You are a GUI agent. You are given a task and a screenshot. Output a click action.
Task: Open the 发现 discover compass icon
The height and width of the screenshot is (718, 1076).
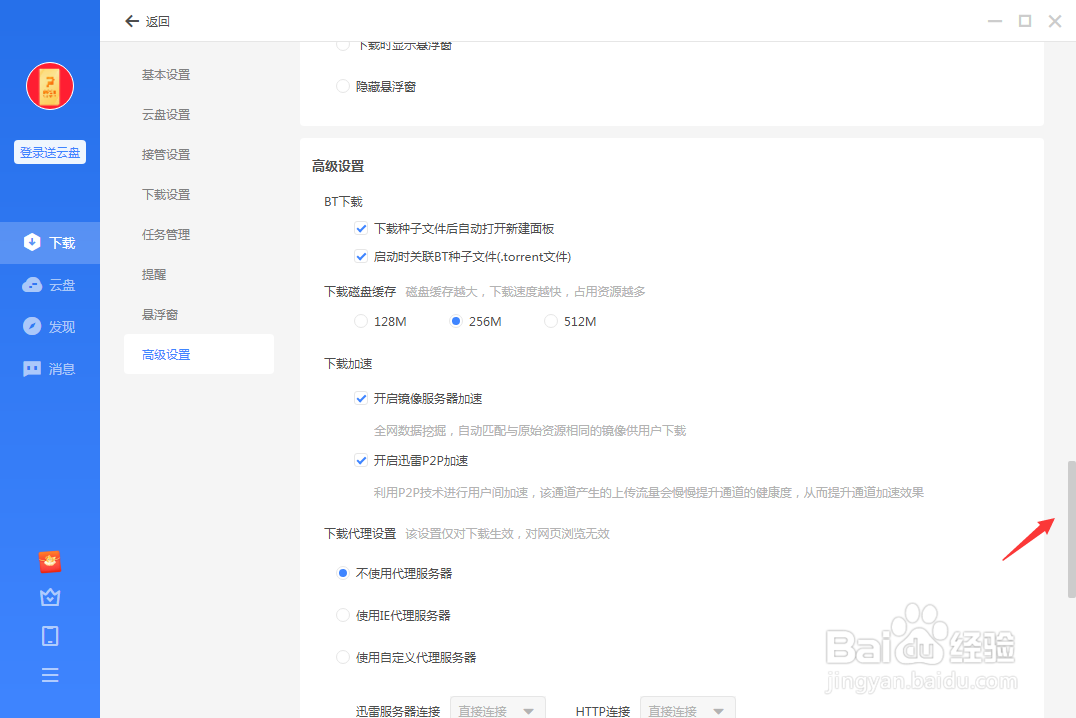pos(50,326)
